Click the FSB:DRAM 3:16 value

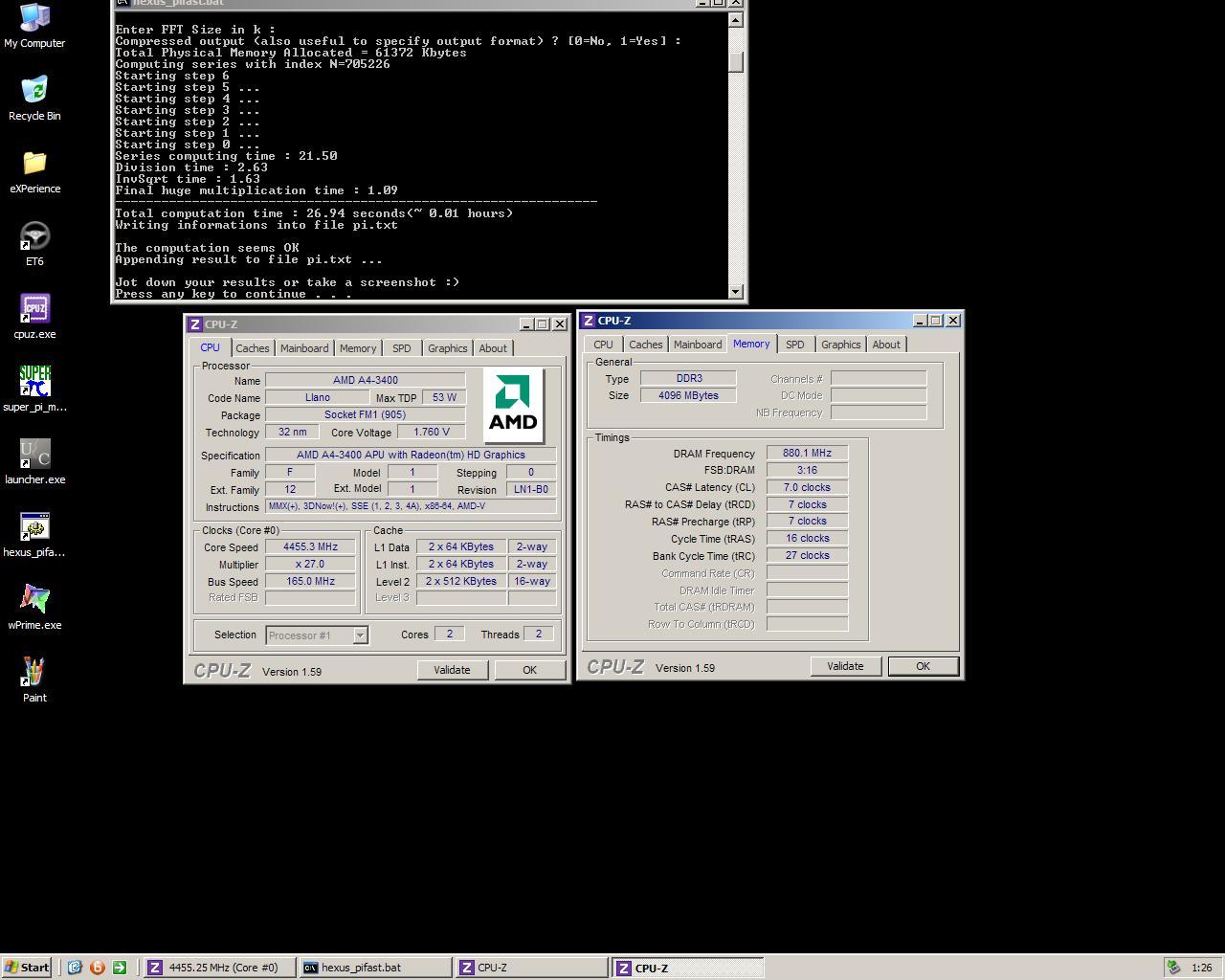[x=807, y=470]
